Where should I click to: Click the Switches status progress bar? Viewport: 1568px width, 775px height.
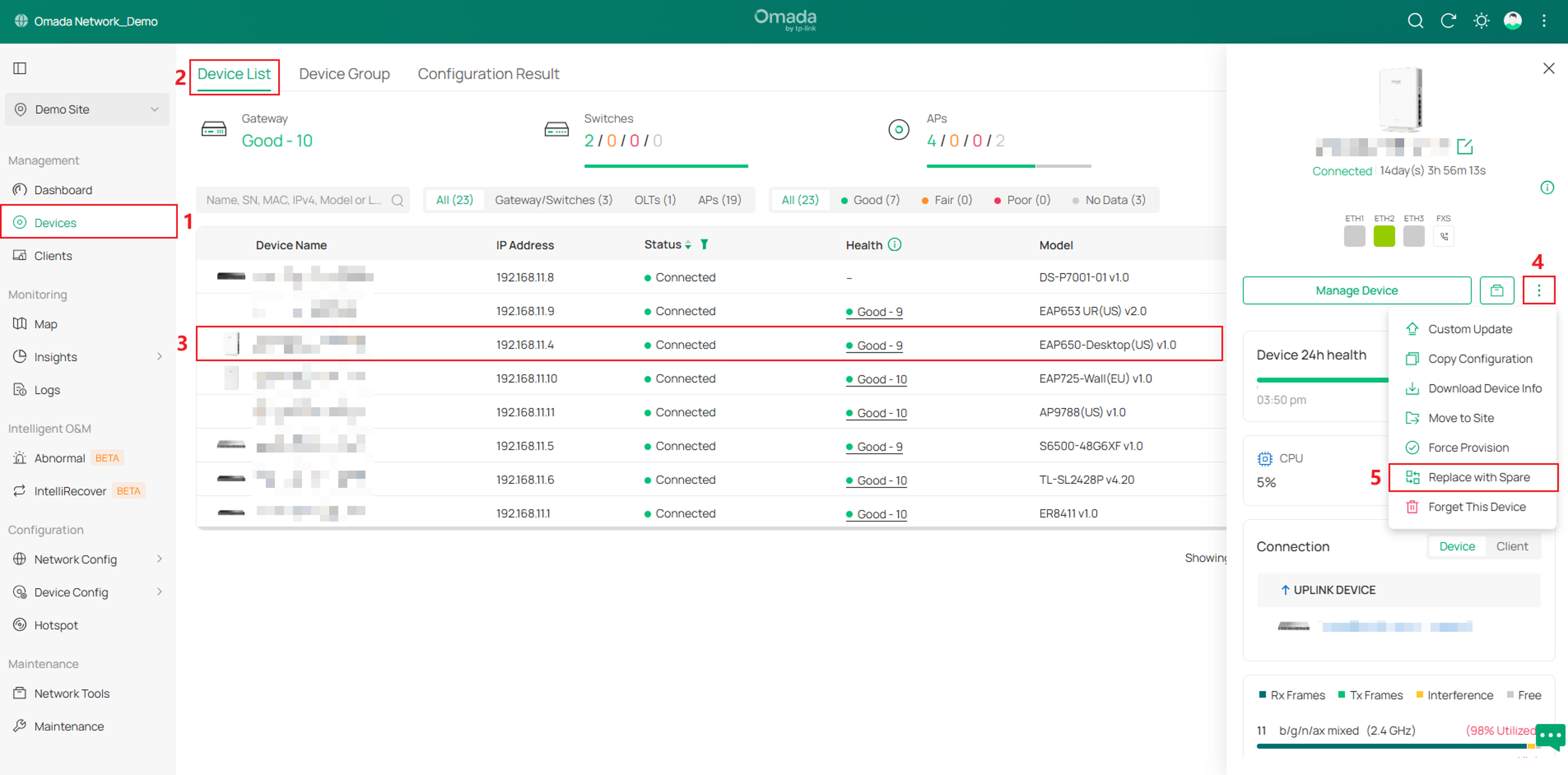pos(666,166)
